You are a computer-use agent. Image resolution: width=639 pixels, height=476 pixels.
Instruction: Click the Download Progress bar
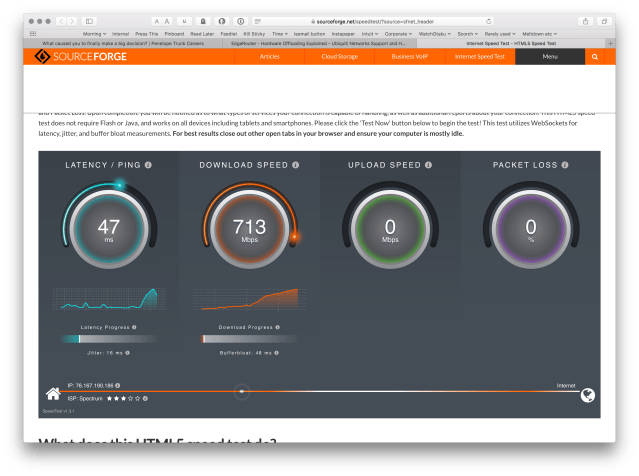[x=249, y=339]
